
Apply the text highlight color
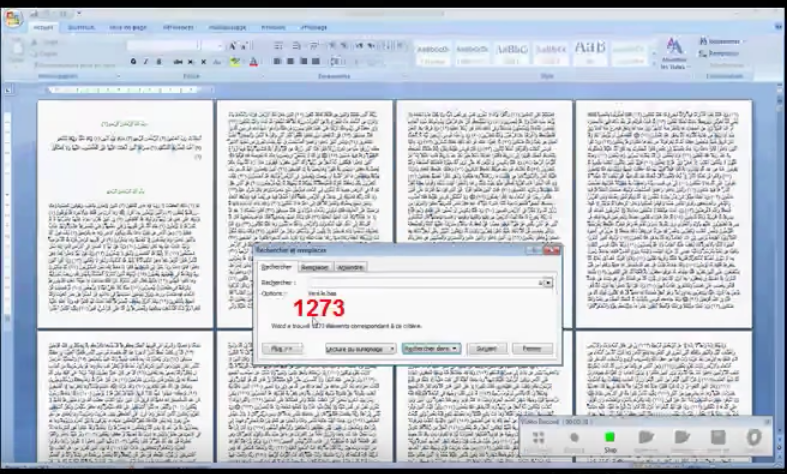234,62
